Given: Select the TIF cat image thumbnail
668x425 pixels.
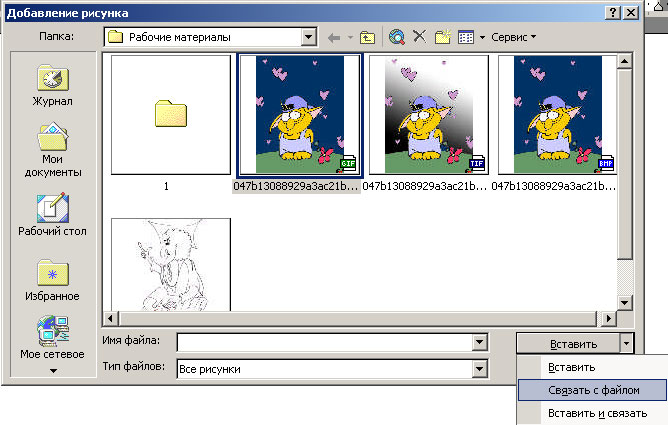Looking at the screenshot, I should pos(428,114).
